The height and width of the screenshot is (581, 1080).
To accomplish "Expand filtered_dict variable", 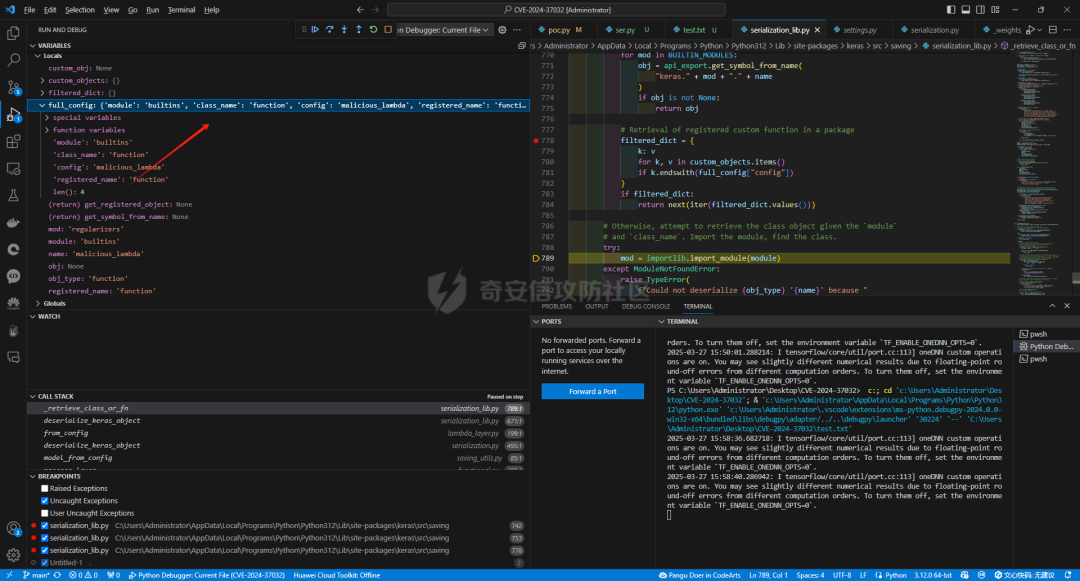I will point(43,93).
